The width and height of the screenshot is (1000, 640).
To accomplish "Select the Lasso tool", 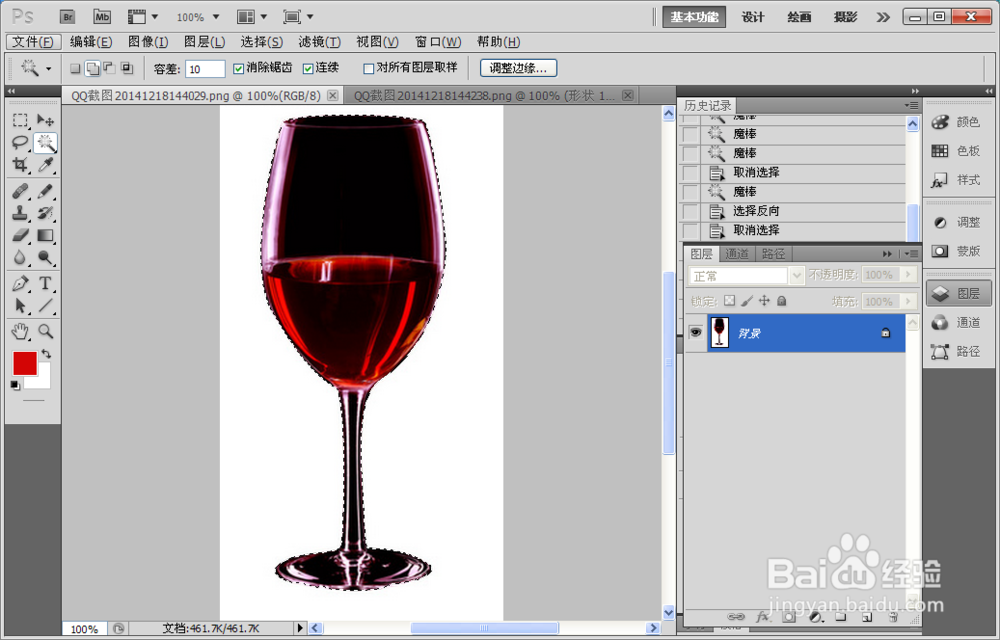I will (20, 143).
